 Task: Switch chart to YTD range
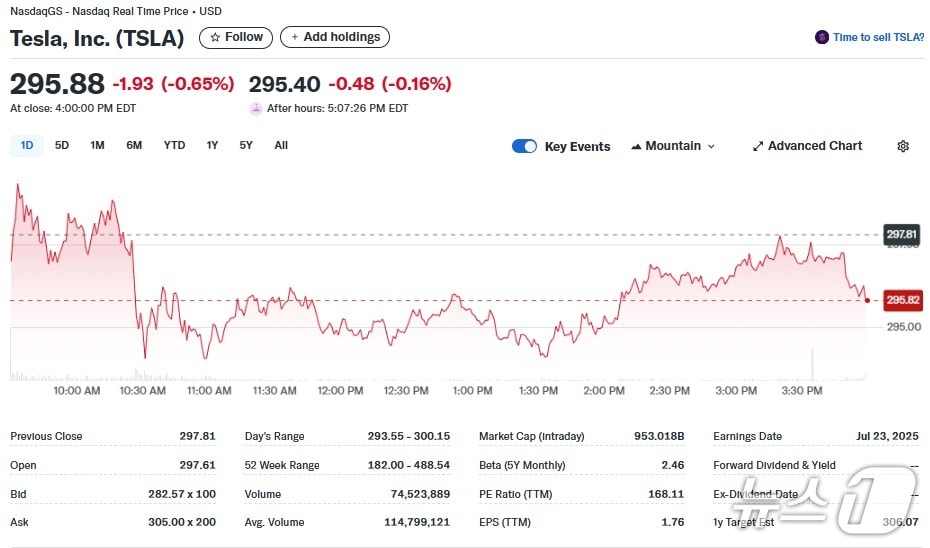(174, 145)
